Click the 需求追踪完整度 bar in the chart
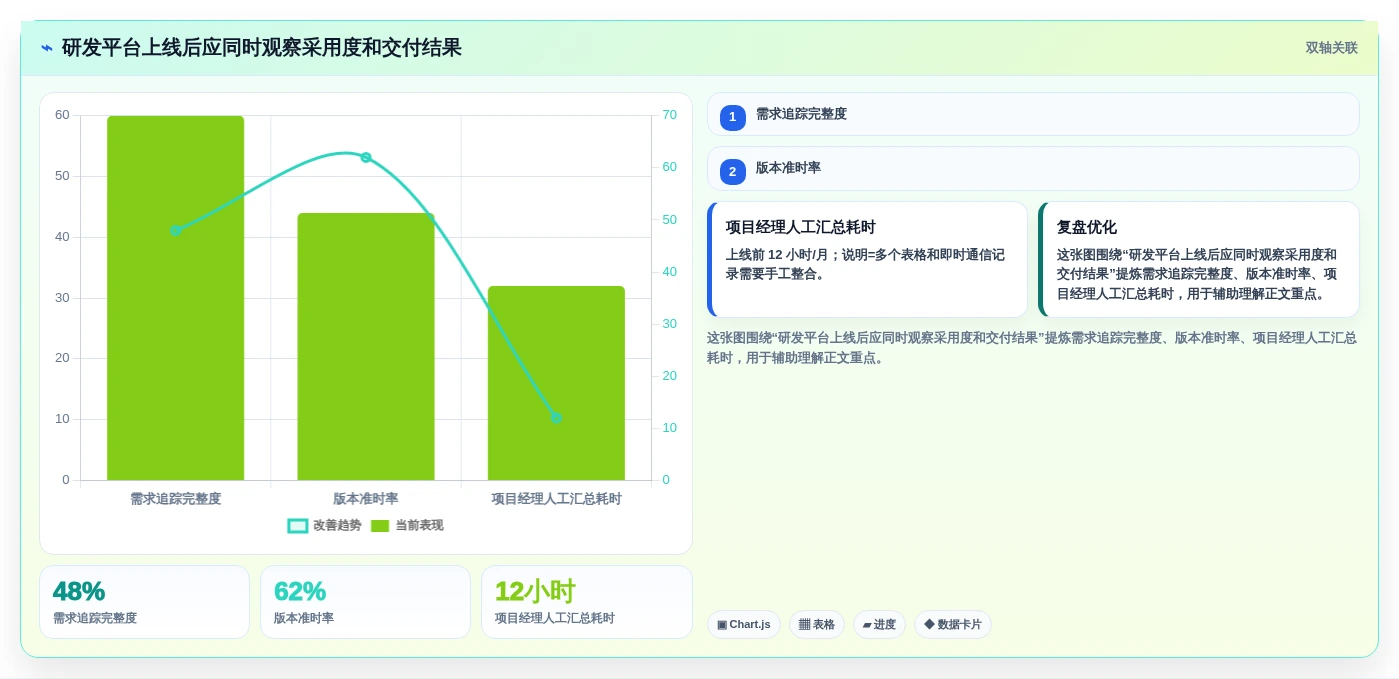 176,298
